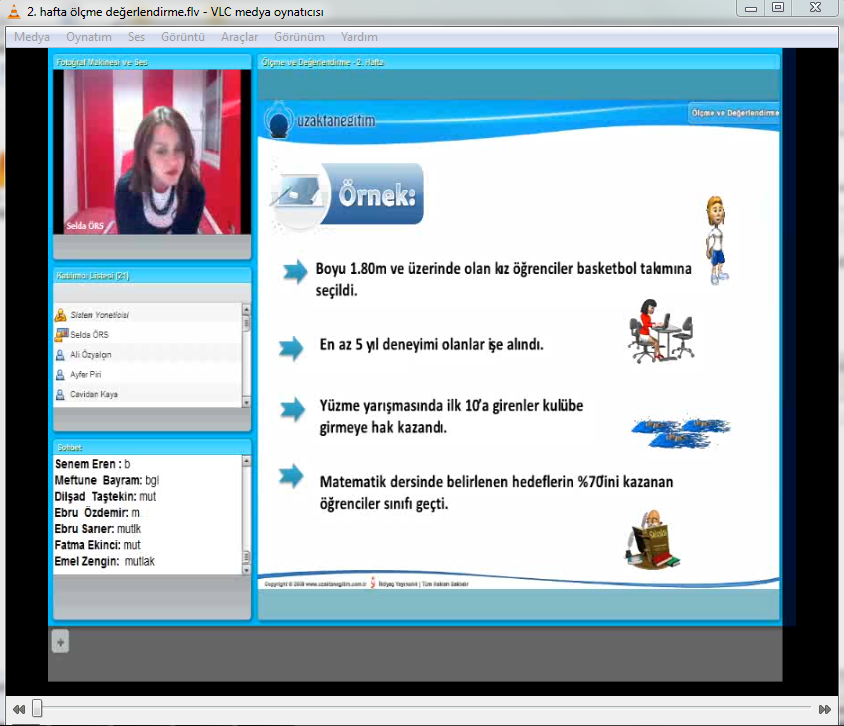Maximize the VLC window

[778, 8]
